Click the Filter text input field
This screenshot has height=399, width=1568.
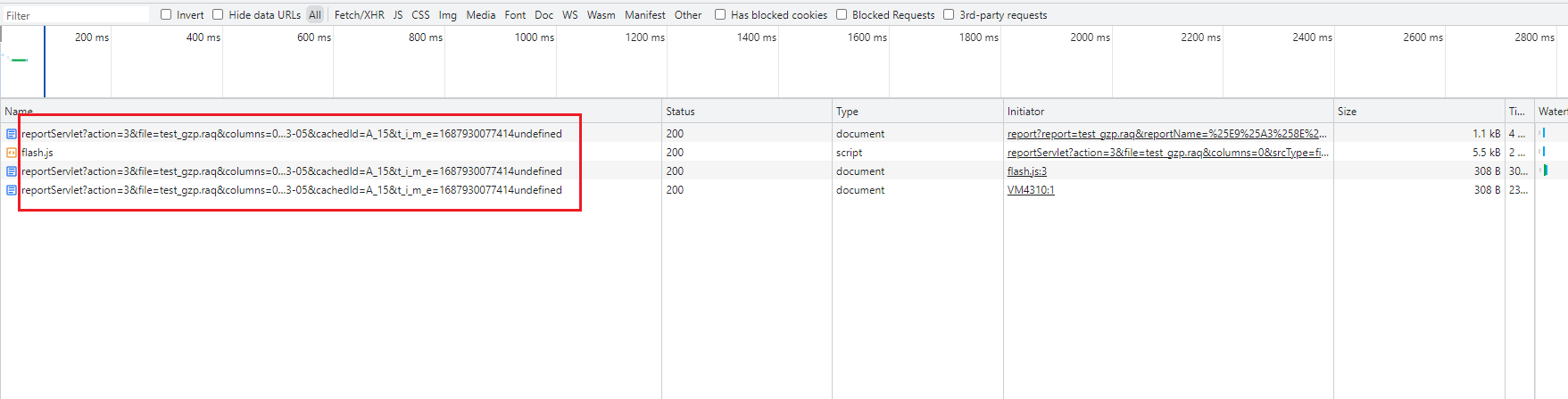76,15
